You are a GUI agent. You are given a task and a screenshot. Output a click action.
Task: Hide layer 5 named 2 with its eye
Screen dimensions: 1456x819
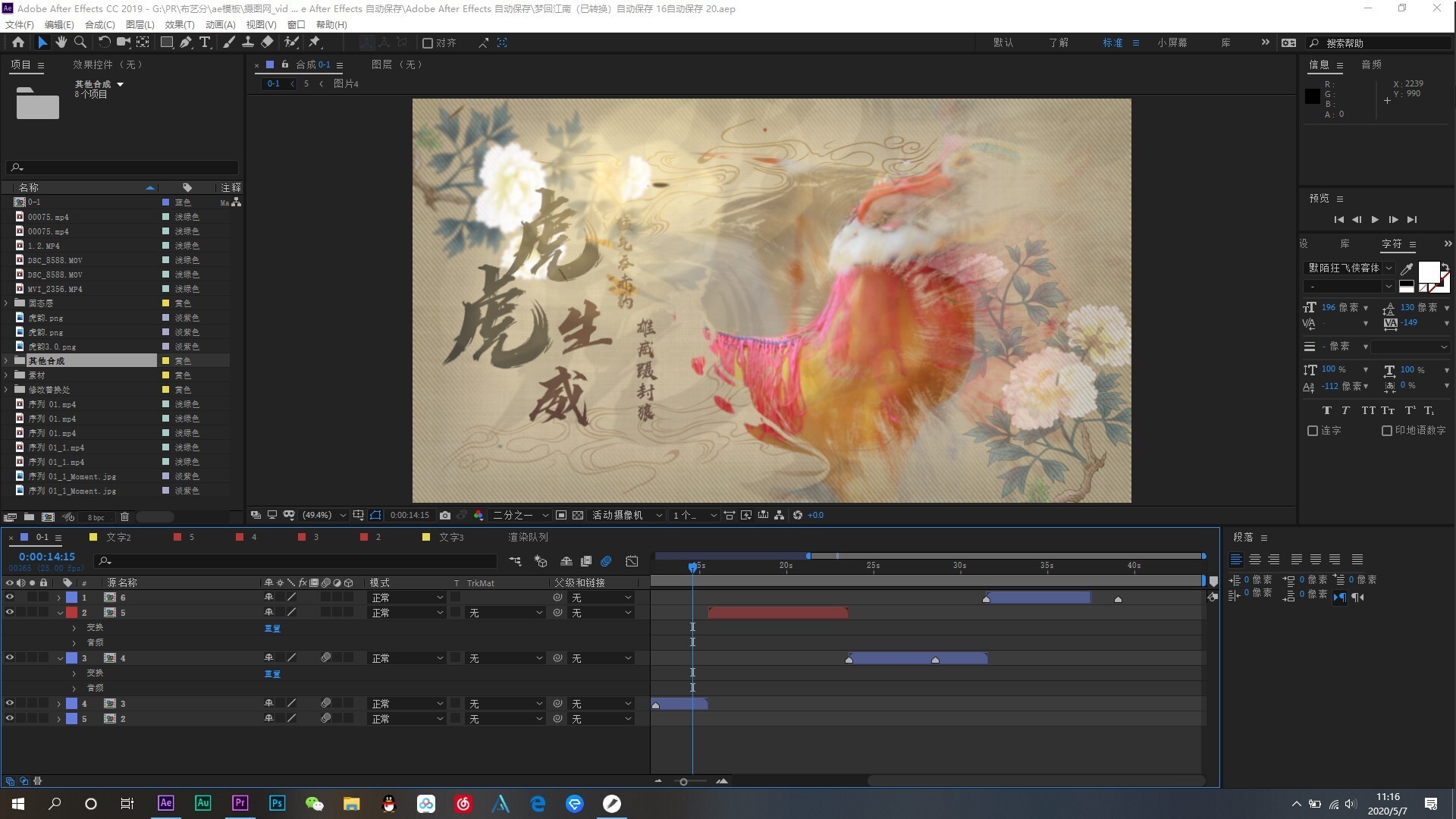(10, 719)
